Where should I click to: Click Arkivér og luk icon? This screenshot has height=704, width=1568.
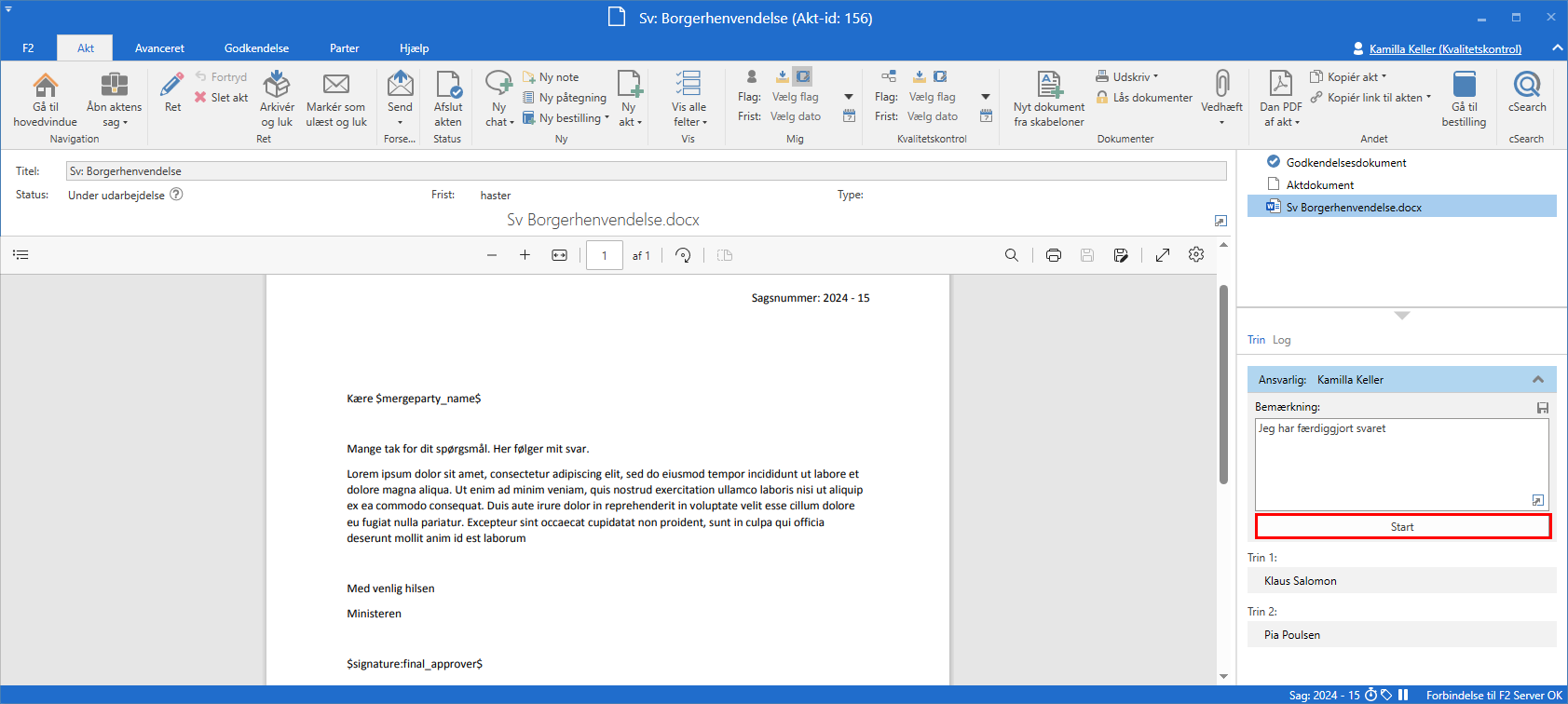(x=277, y=86)
